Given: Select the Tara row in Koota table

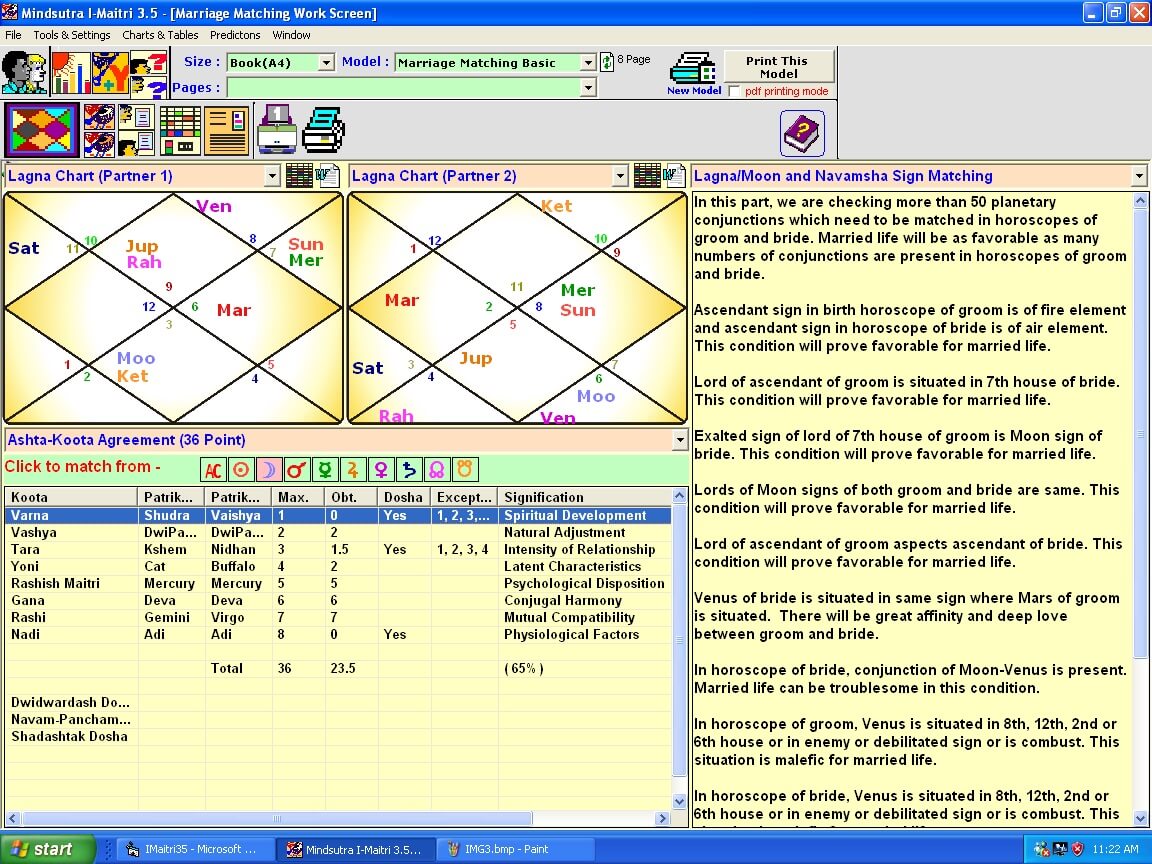Looking at the screenshot, I should pos(338,550).
